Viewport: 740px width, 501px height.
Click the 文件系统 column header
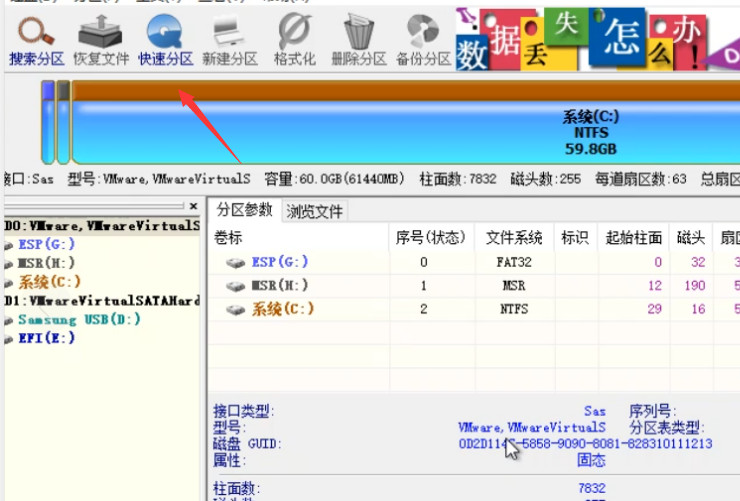pos(514,237)
